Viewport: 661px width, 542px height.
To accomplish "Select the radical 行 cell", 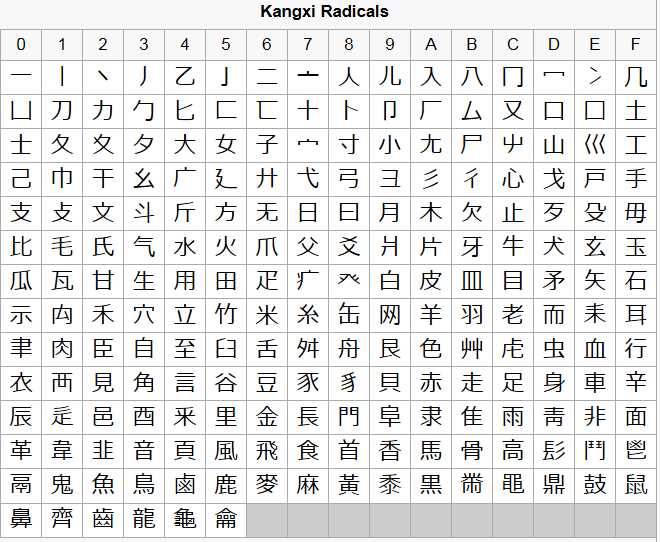I will click(636, 349).
